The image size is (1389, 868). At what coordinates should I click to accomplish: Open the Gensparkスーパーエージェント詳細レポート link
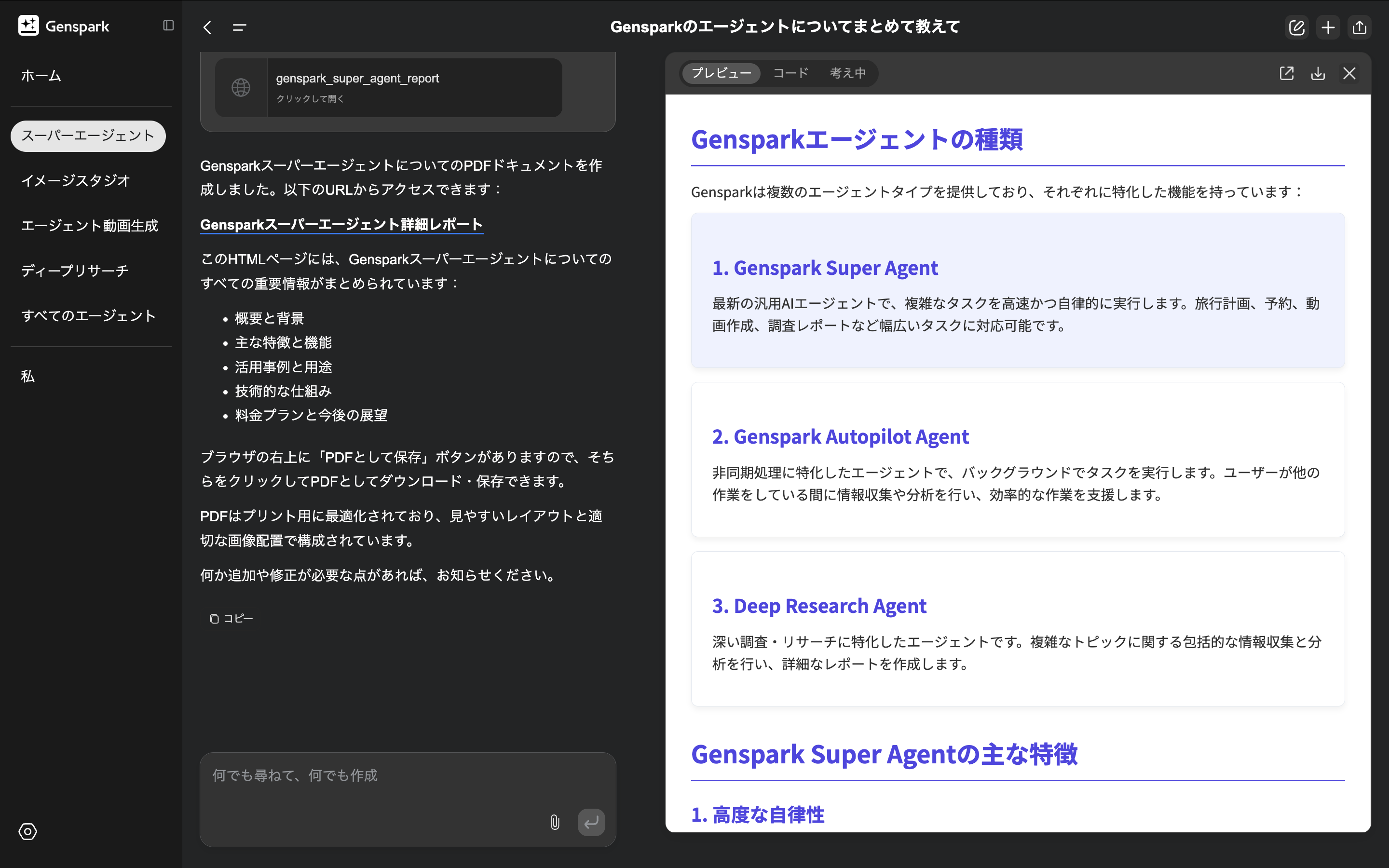point(341,224)
